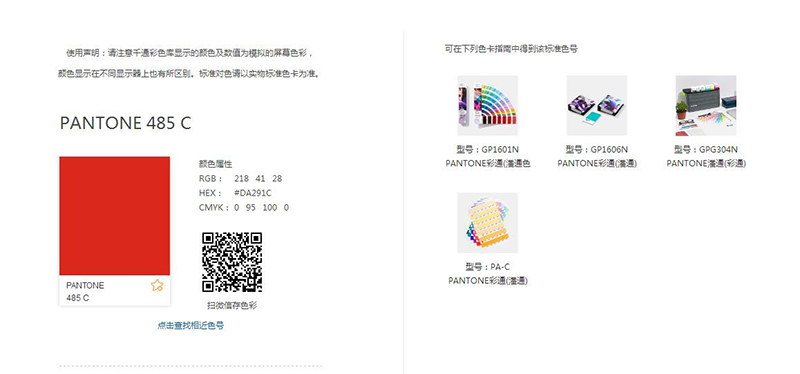Click the RGB value 218 41 28
Image resolution: width=800 pixels, height=374 pixels.
tap(258, 179)
